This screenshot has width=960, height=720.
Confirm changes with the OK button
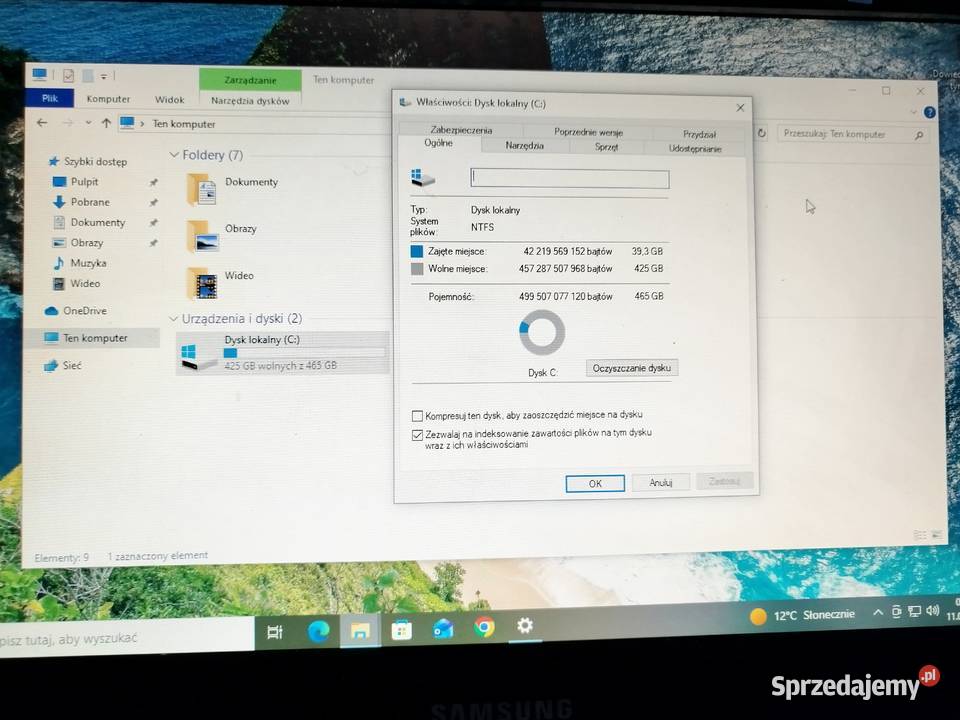tap(595, 483)
